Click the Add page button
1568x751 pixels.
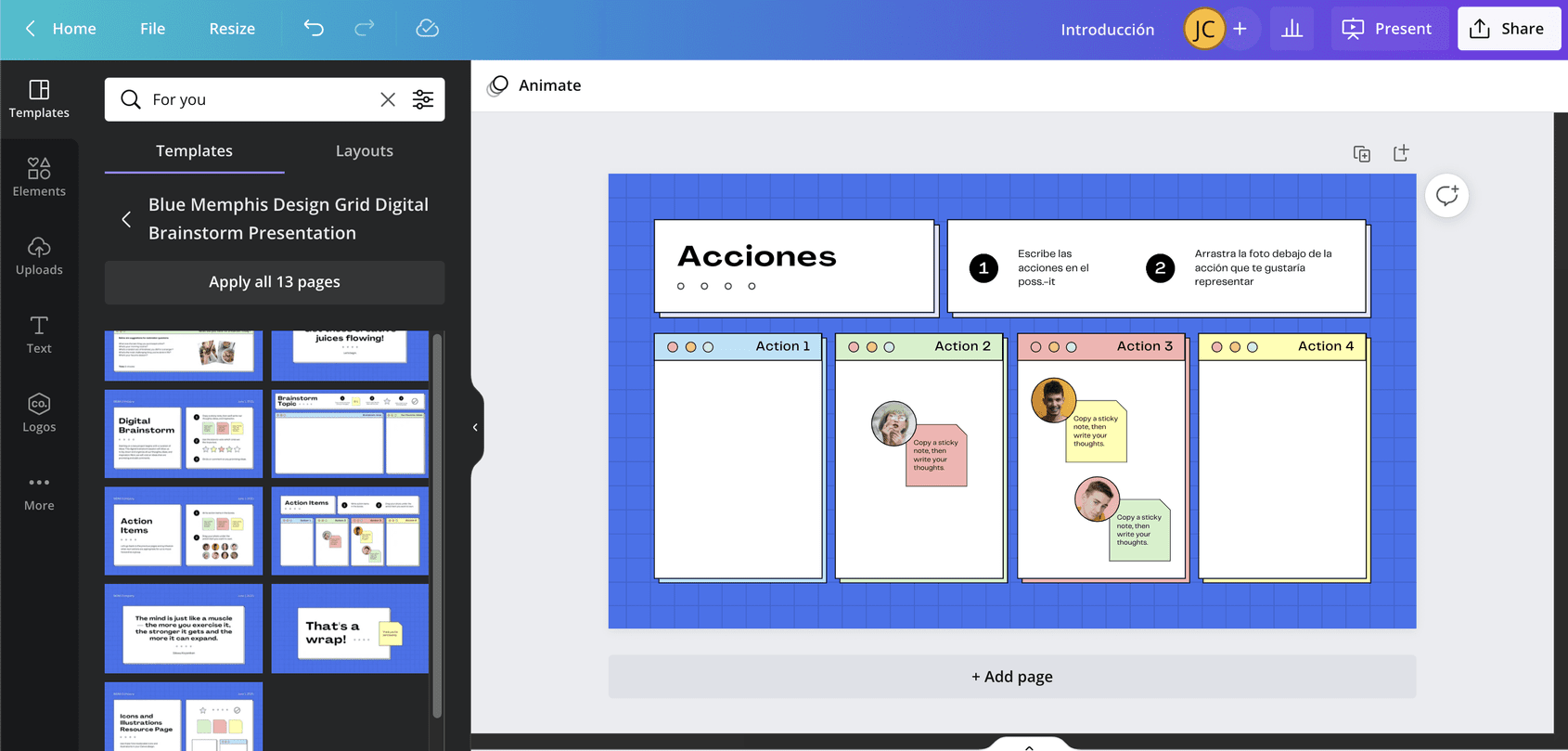[x=1011, y=677]
